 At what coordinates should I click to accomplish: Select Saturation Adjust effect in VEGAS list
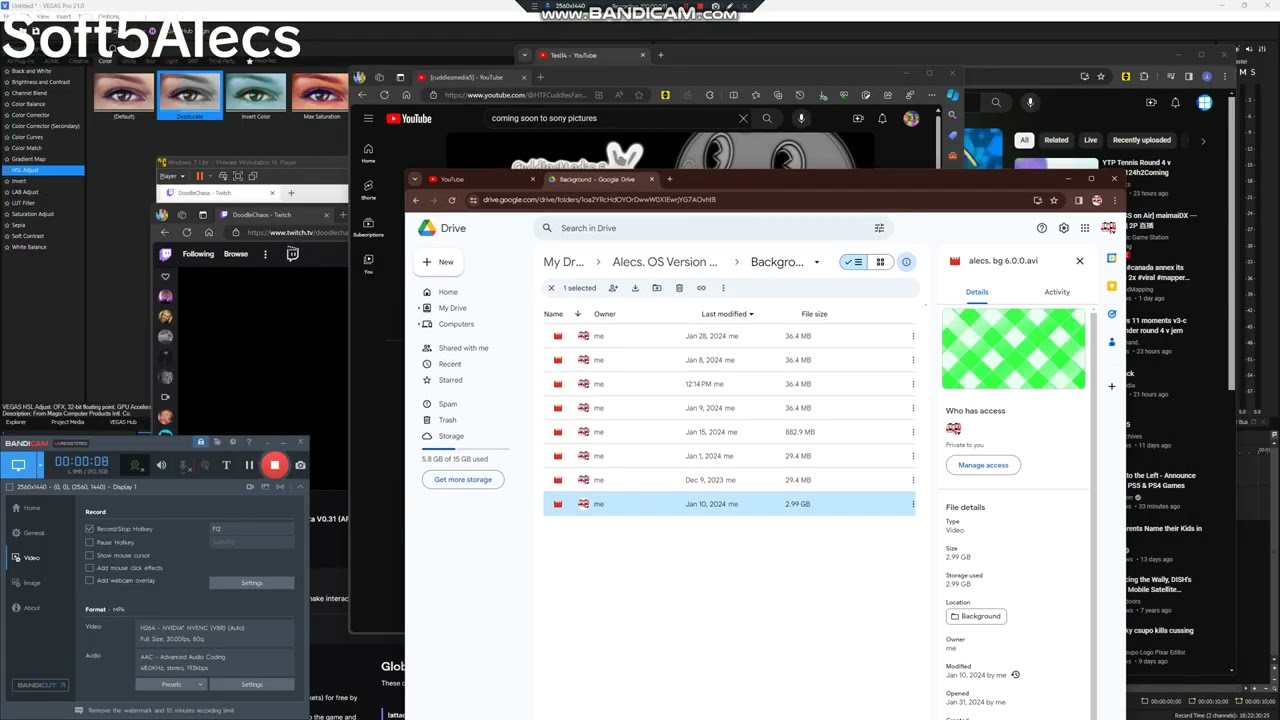33,214
